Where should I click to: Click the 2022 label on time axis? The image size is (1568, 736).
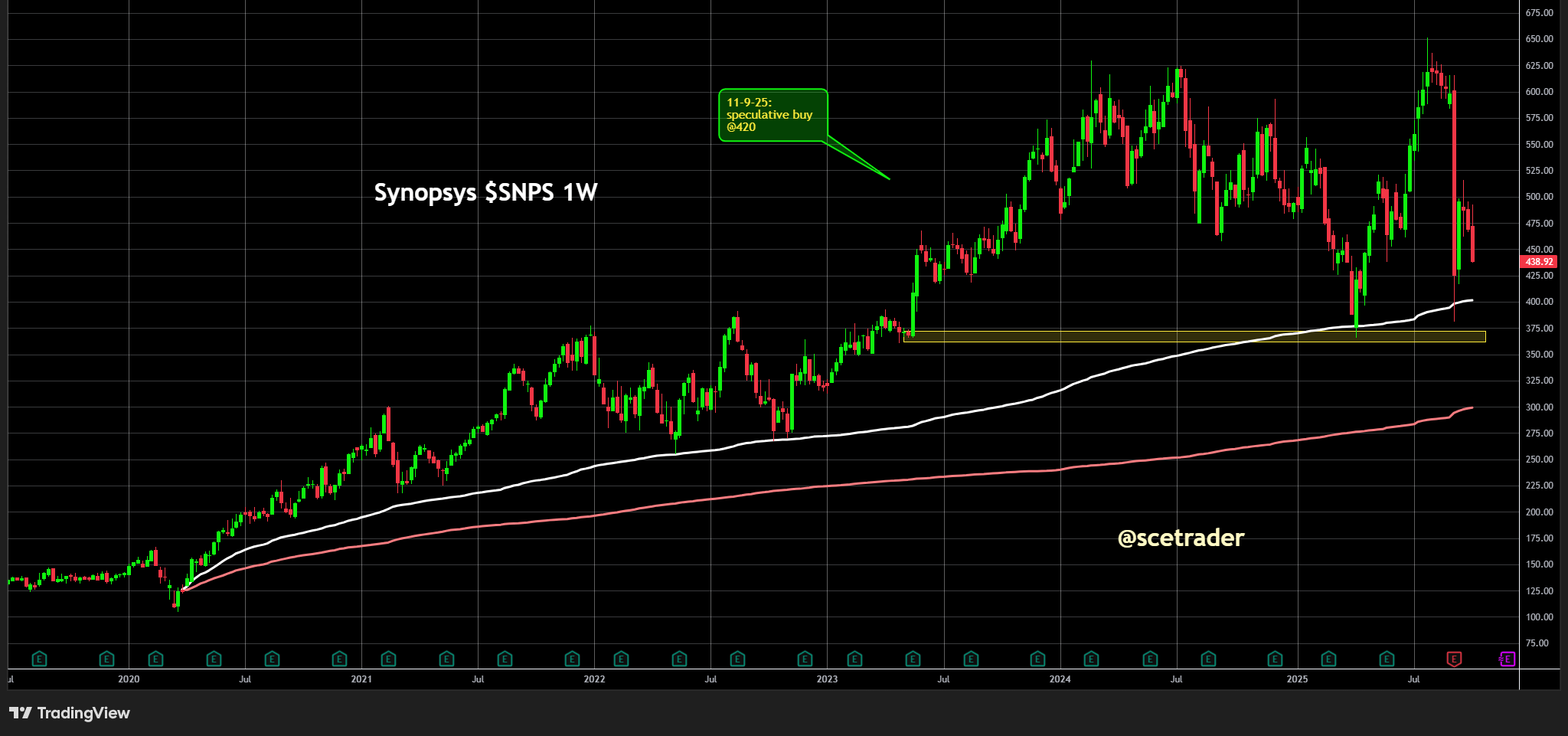(x=594, y=679)
